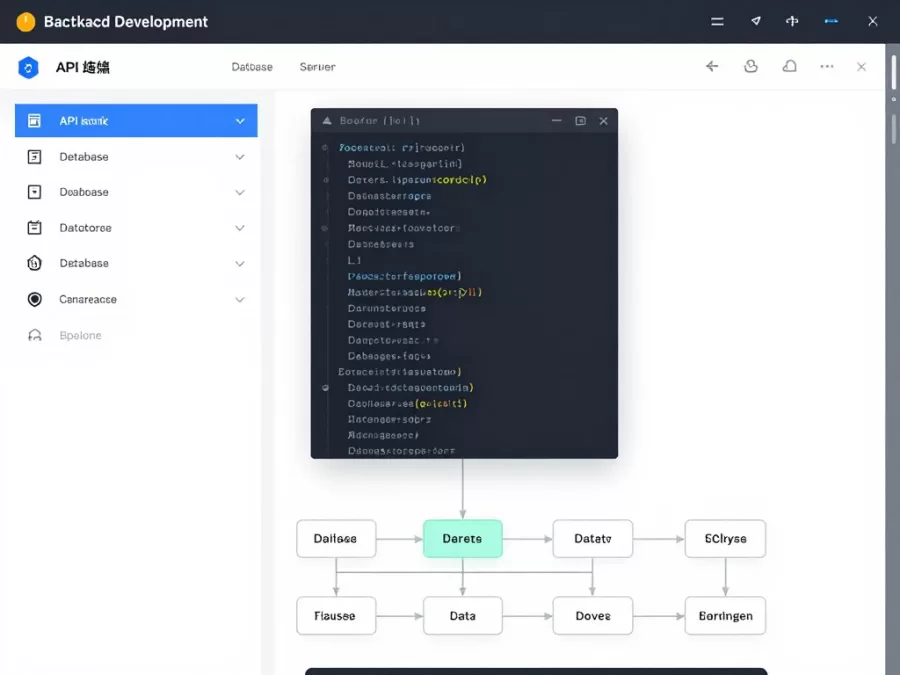Screen dimensions: 900x675
Task: Select the Detabase sidebar item
Action: (136, 157)
